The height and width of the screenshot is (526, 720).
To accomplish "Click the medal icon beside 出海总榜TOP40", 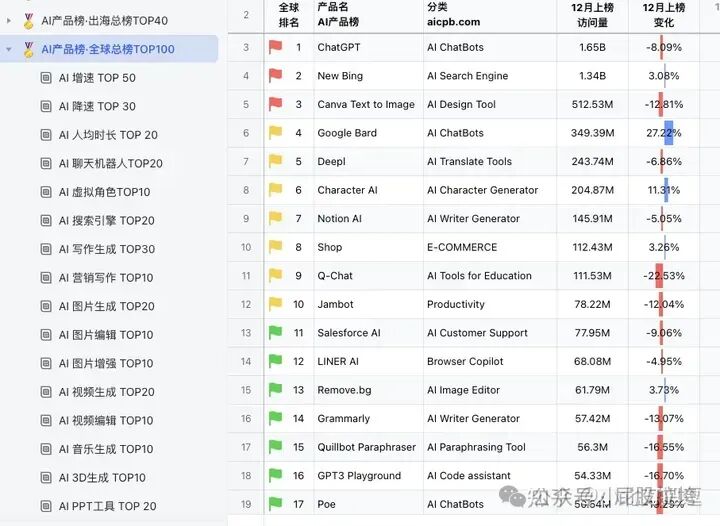I will pyautogui.click(x=28, y=21).
